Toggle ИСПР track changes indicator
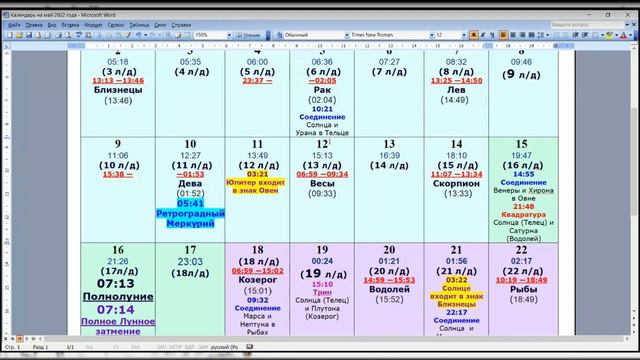Viewport: 640px width, 360px height. [x=176, y=347]
